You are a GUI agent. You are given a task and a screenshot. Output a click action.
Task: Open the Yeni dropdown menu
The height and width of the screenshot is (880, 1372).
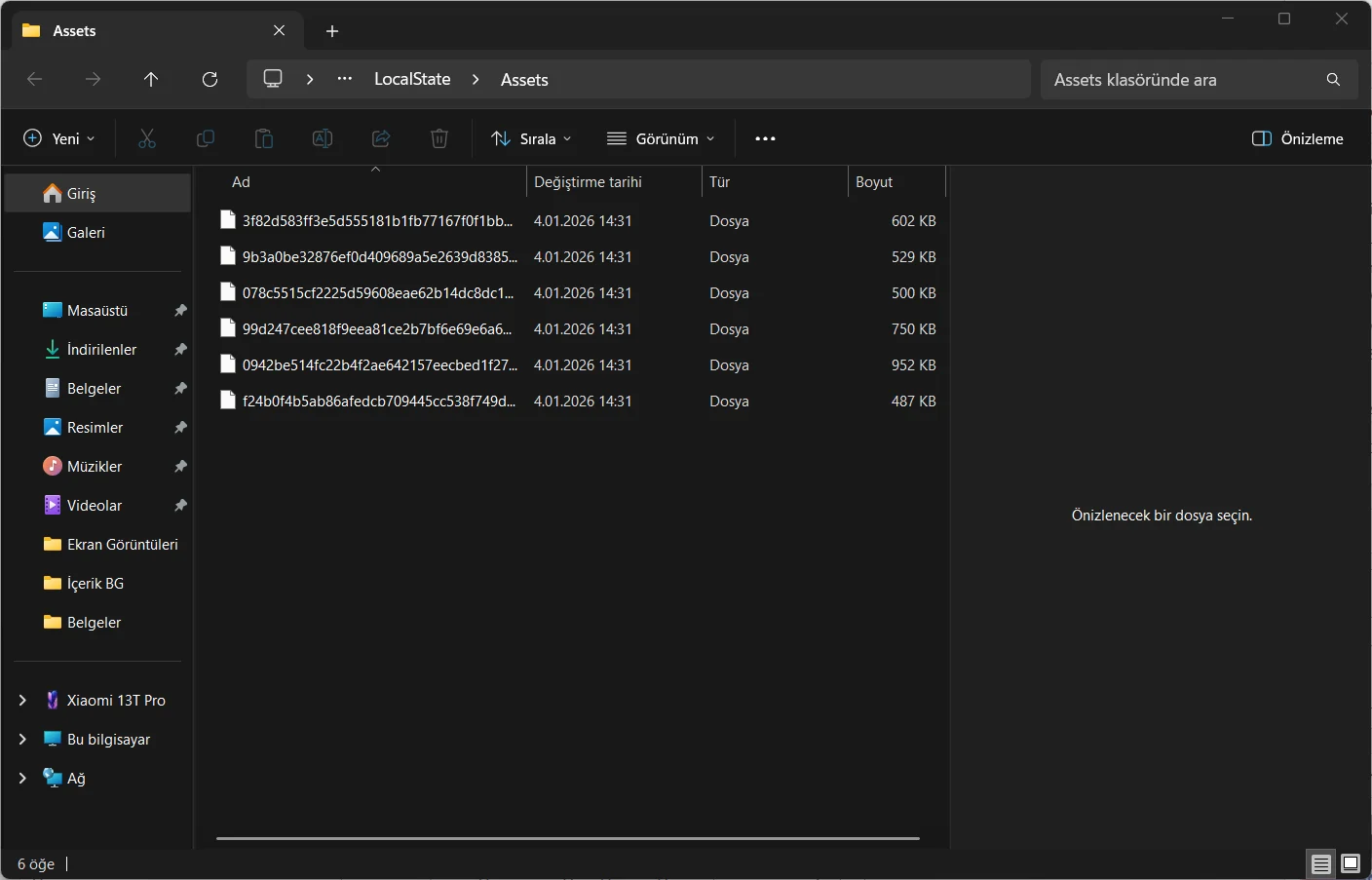(59, 138)
